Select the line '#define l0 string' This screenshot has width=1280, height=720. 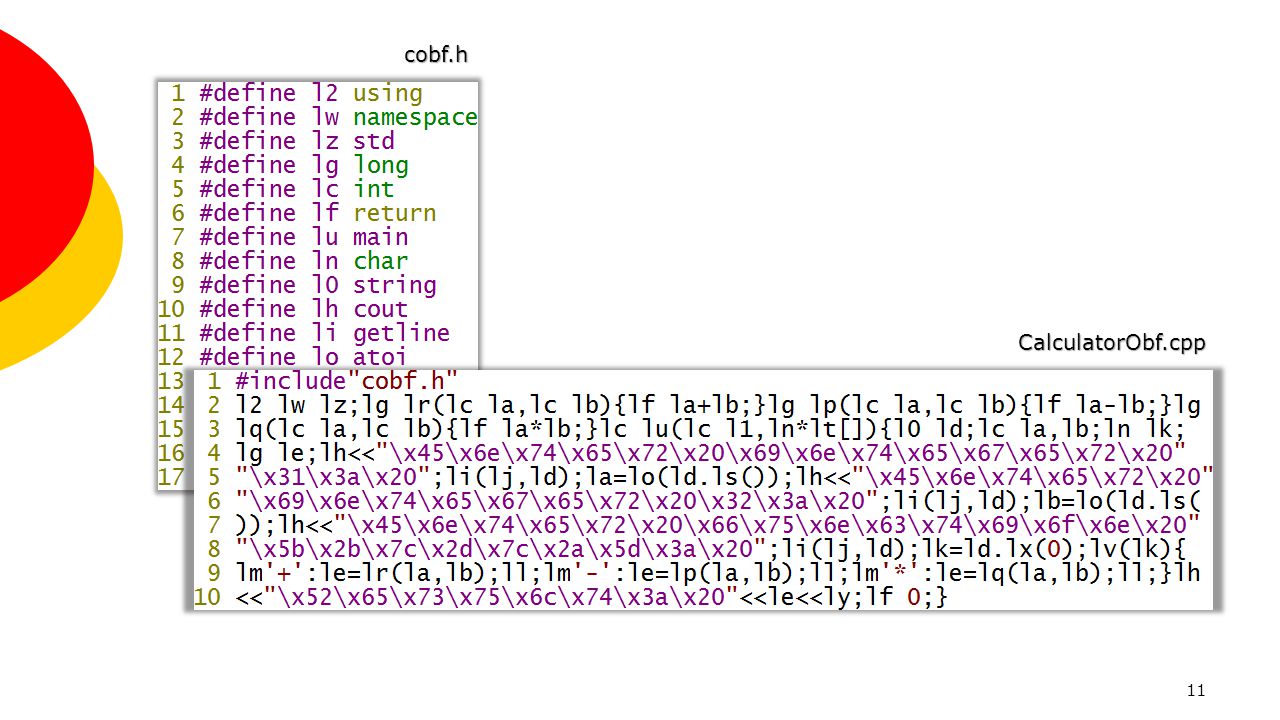(x=318, y=285)
